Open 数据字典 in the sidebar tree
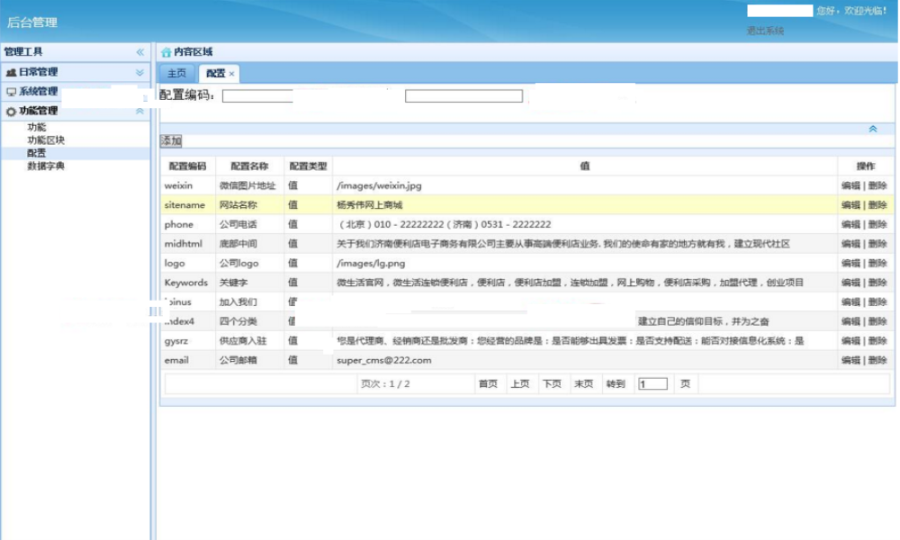Screen dimensions: 900x540 coord(46,166)
